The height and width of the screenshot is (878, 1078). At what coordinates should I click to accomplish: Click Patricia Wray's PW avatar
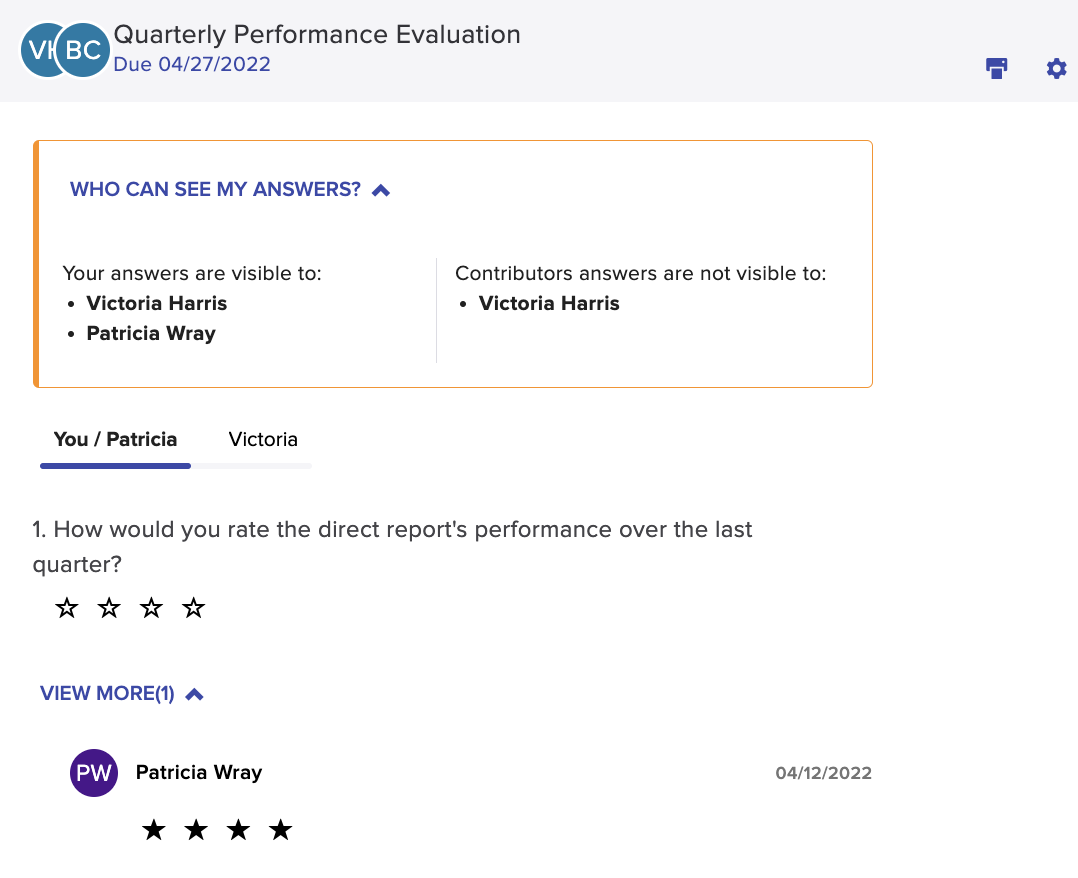pyautogui.click(x=94, y=773)
